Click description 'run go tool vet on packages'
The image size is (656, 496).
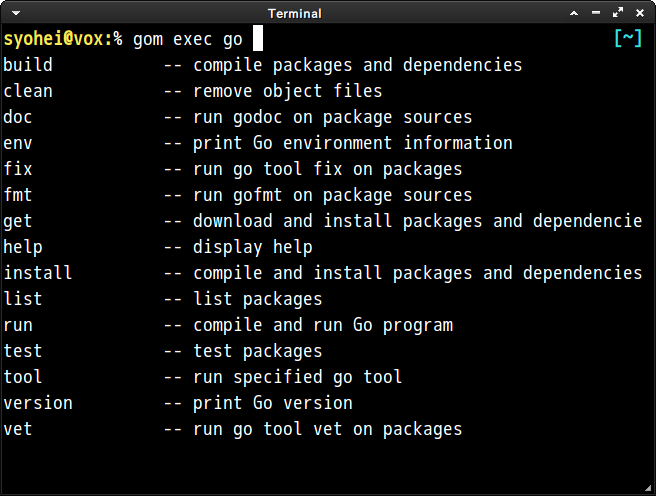pos(328,430)
